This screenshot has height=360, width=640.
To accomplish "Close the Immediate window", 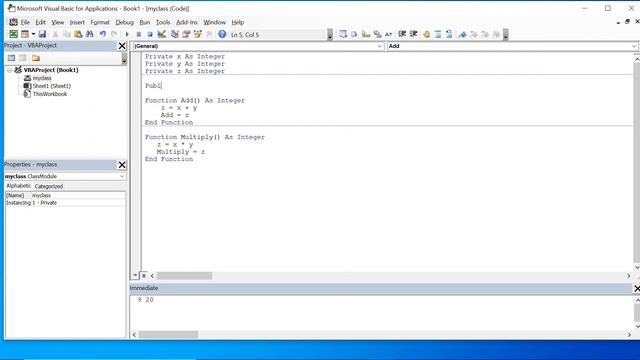I will click(x=636, y=289).
